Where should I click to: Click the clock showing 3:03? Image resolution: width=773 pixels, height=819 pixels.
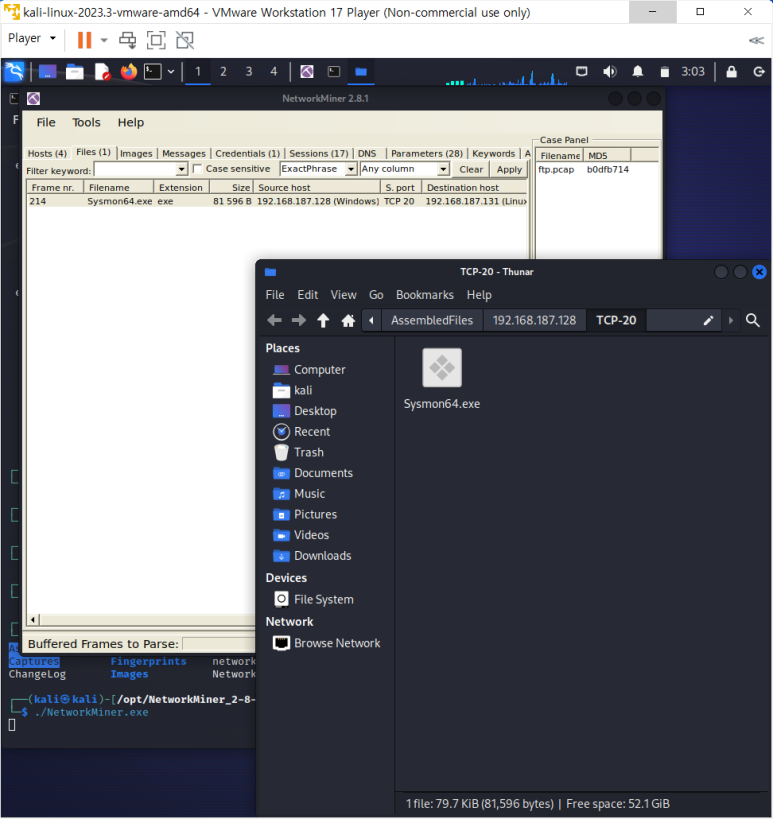click(693, 72)
